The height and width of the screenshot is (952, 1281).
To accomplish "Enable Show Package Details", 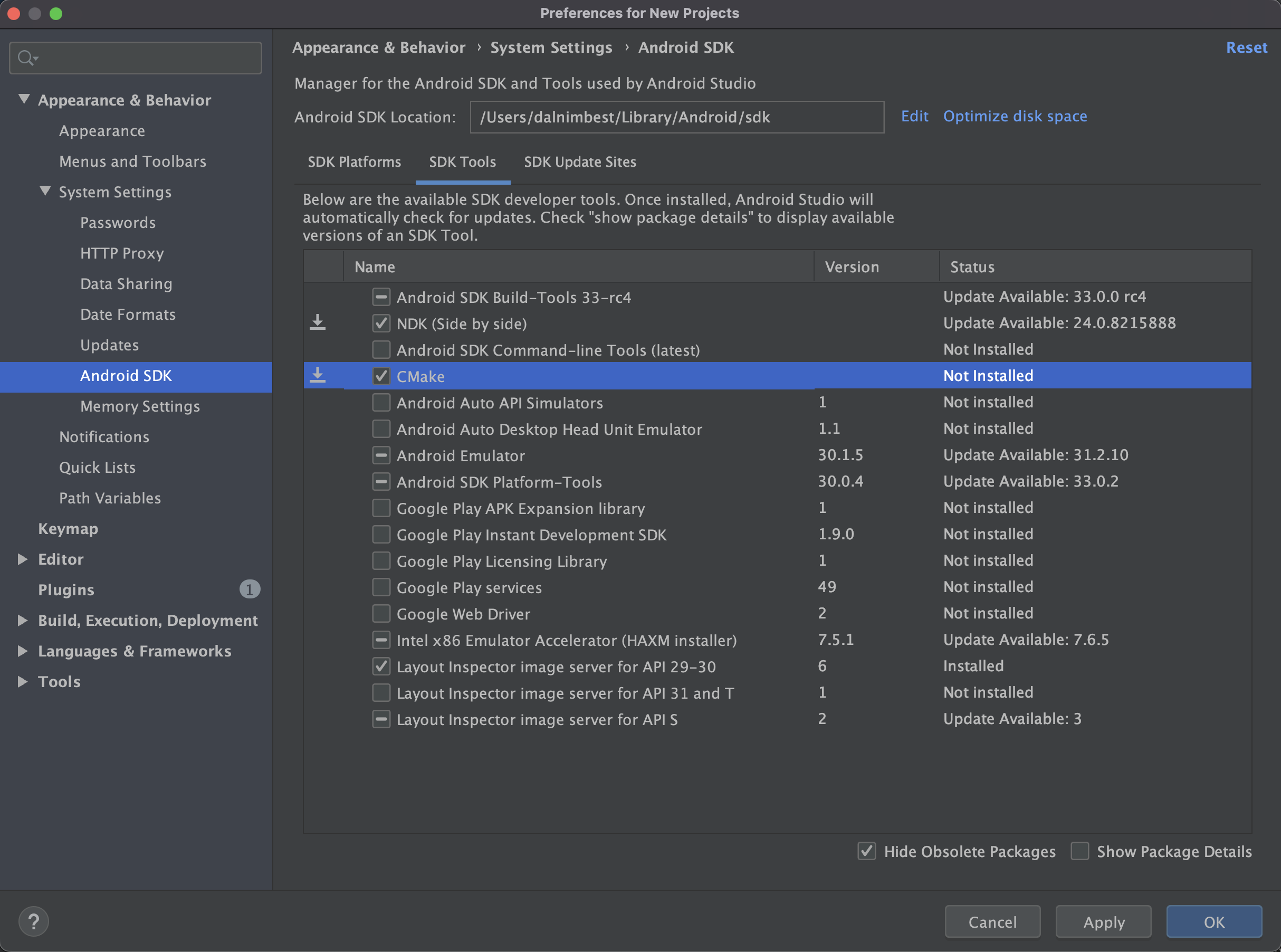I will pos(1080,851).
